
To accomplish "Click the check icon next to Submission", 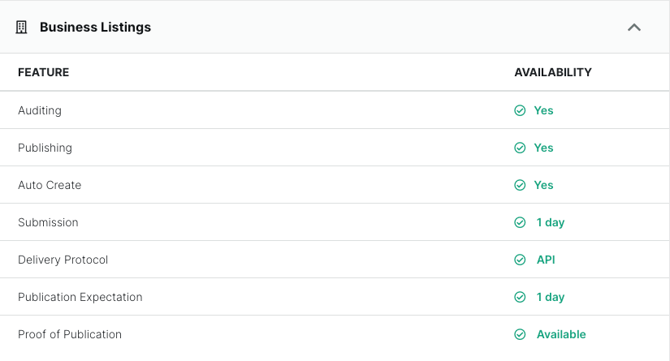I will [520, 223].
